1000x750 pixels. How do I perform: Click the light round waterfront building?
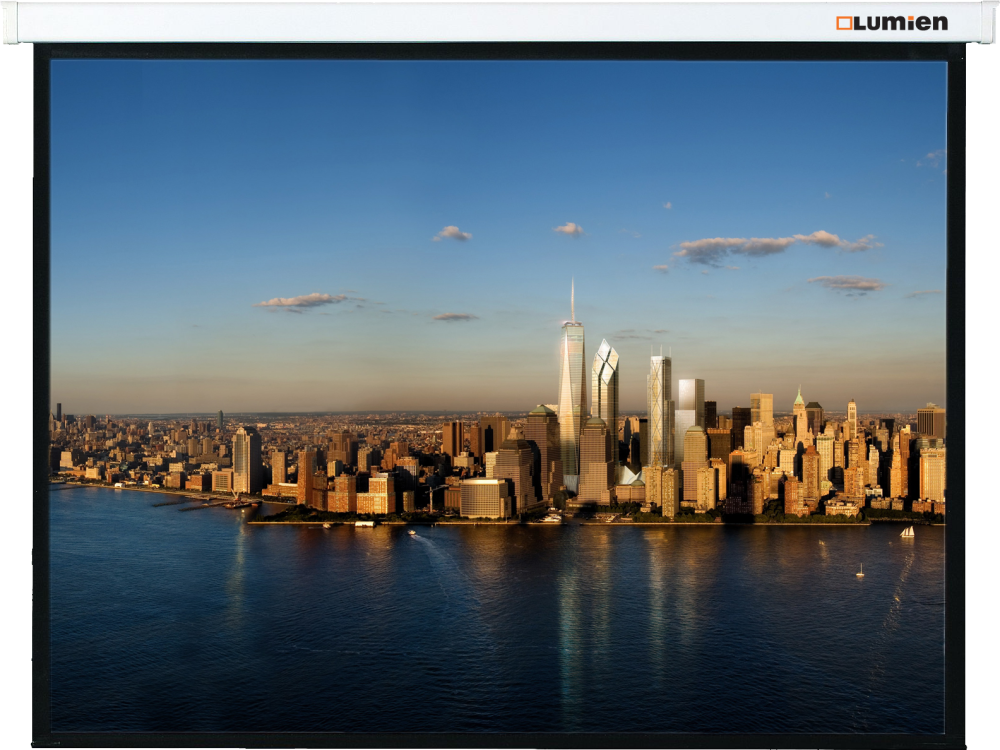coord(485,497)
